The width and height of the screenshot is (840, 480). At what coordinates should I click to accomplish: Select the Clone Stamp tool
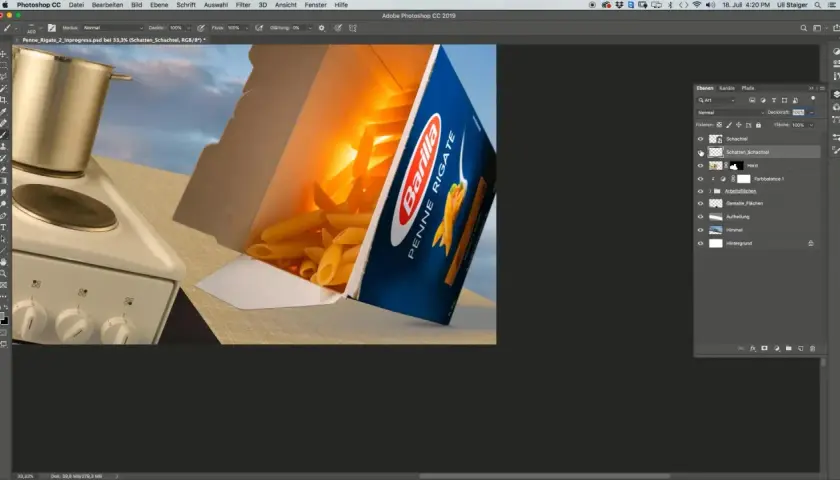pyautogui.click(x=4, y=146)
